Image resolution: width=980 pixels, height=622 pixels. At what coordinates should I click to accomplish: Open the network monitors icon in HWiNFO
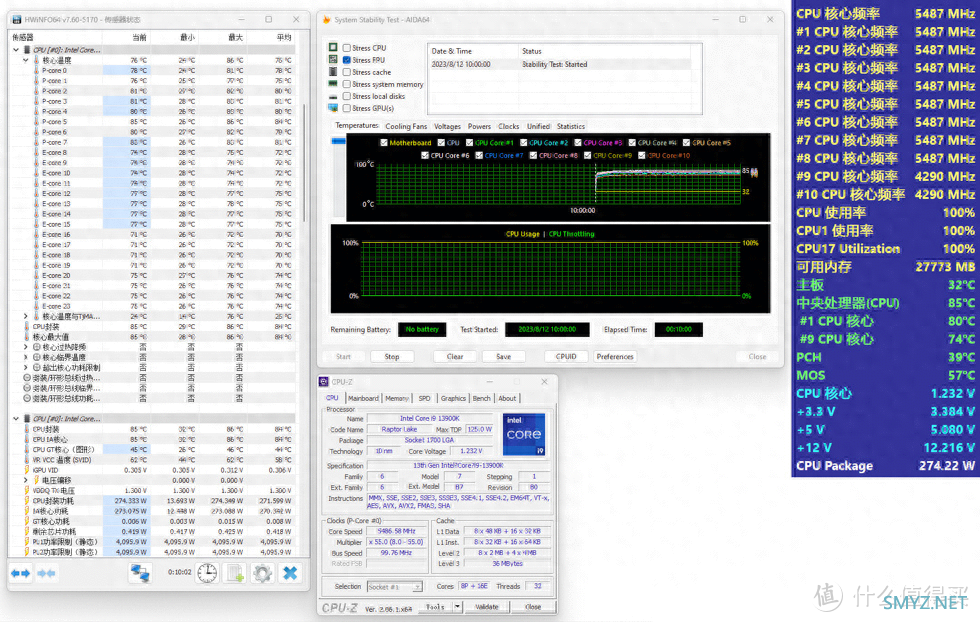click(x=140, y=573)
